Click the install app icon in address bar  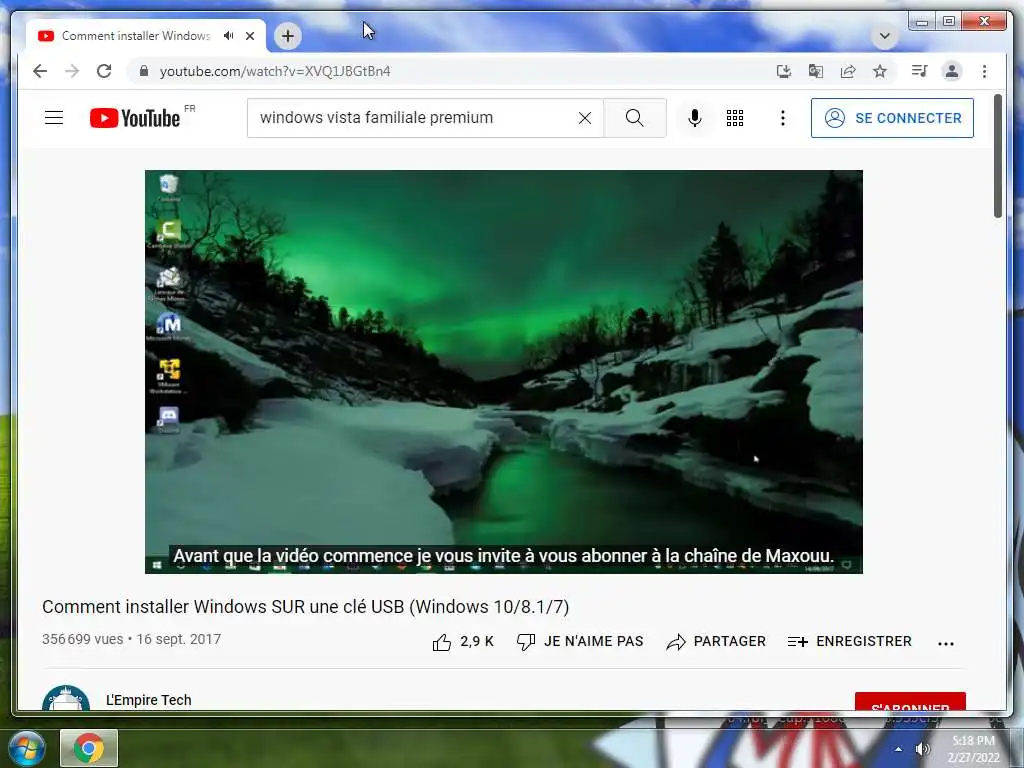(784, 71)
